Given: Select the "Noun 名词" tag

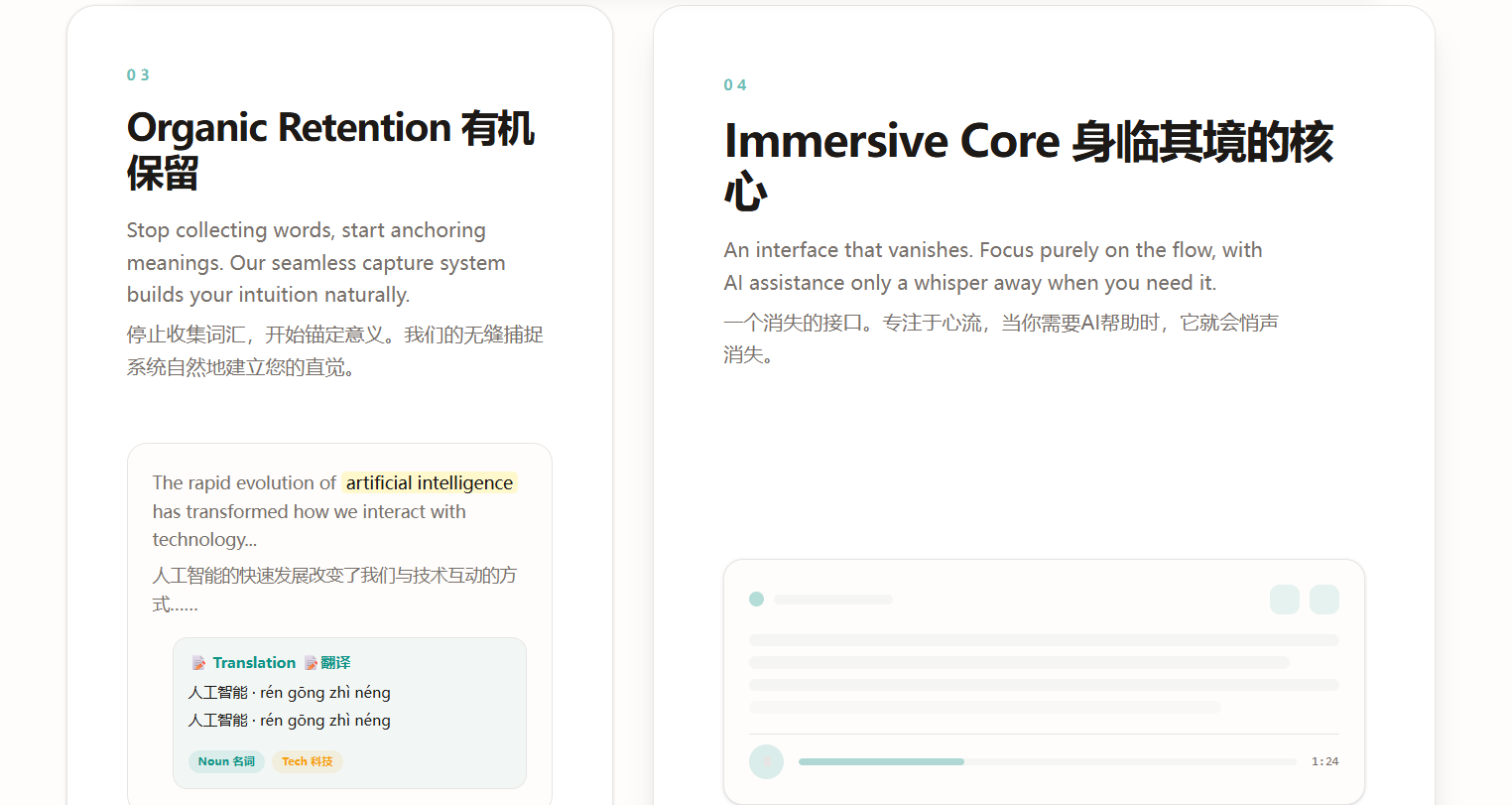Looking at the screenshot, I should (x=226, y=761).
